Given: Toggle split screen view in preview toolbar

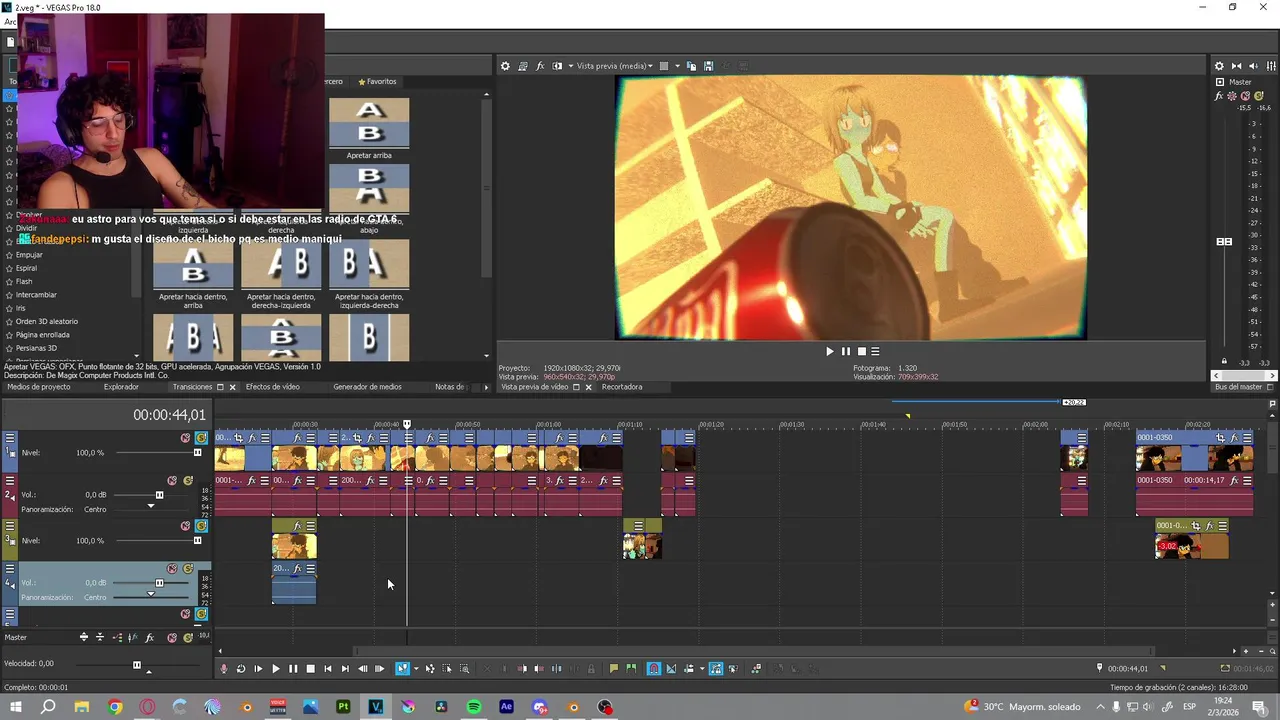Looking at the screenshot, I should [557, 66].
